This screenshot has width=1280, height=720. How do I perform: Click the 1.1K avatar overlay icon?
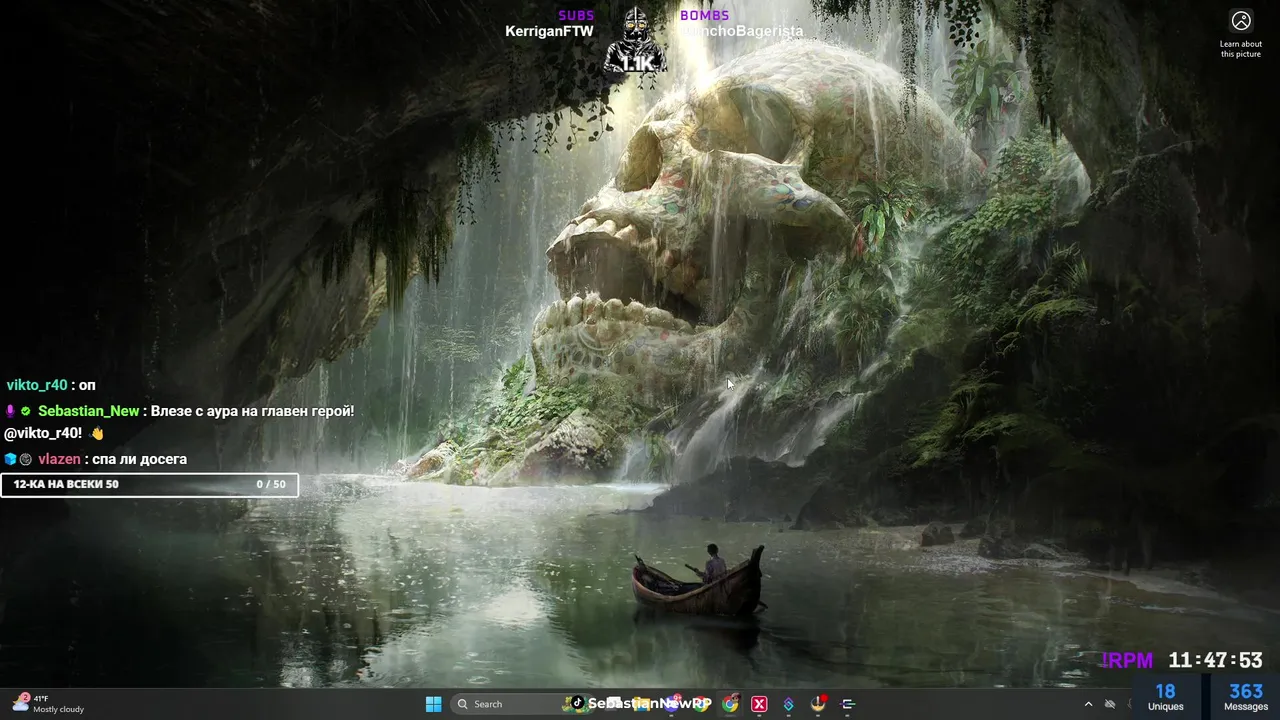click(x=636, y=42)
